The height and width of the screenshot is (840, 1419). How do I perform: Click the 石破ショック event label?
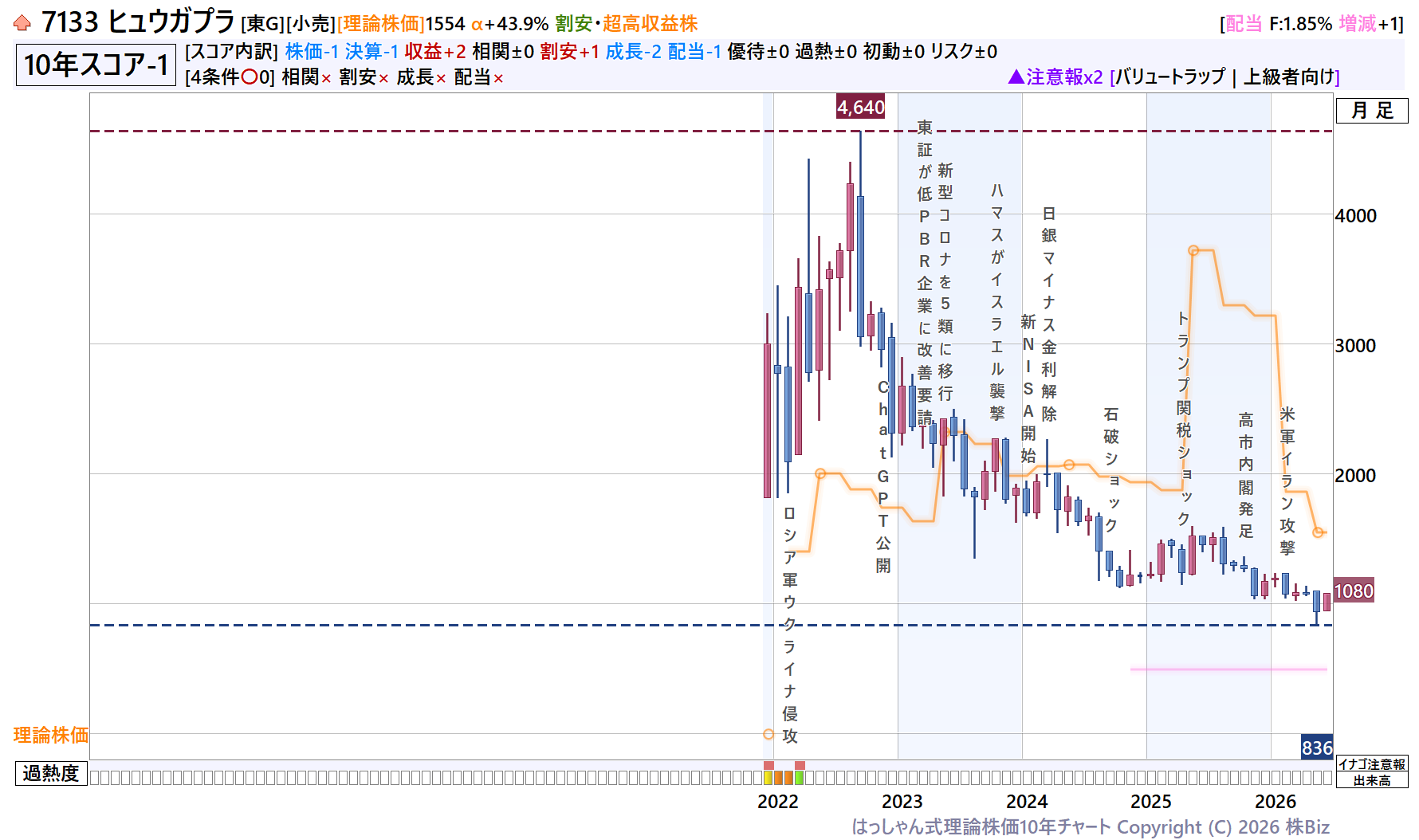(x=1111, y=469)
